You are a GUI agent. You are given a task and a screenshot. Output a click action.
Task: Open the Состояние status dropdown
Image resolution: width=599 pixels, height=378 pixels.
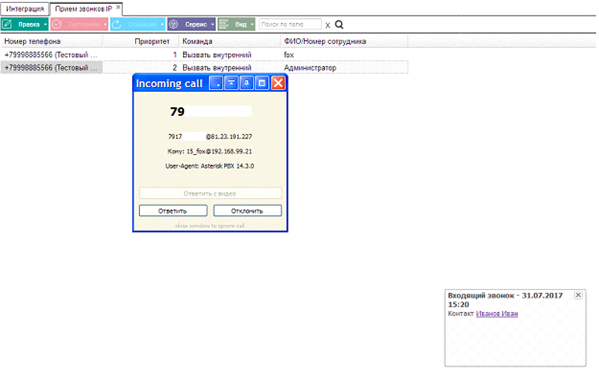[x=79, y=24]
